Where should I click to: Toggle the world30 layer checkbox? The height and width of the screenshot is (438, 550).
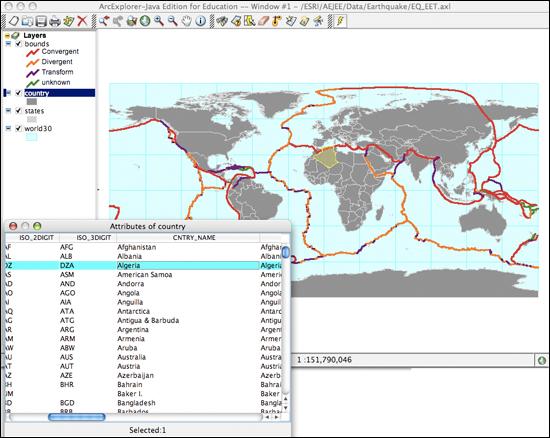tap(19, 128)
